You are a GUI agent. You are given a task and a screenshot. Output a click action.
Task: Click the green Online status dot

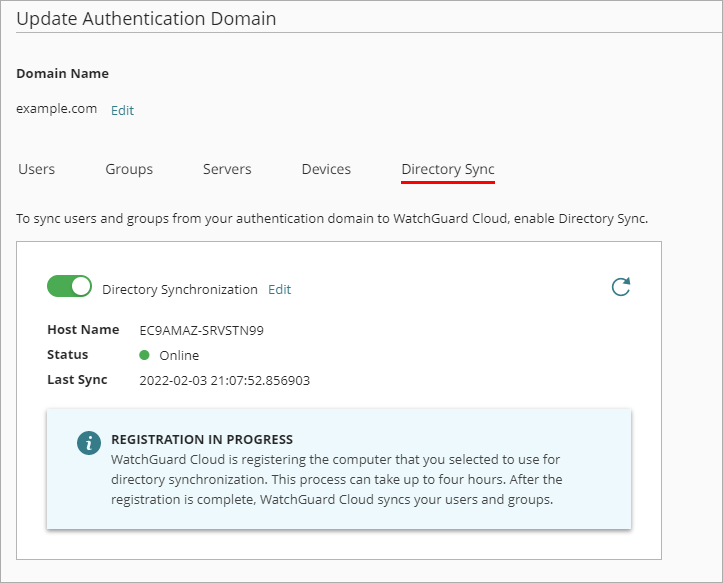point(144,355)
